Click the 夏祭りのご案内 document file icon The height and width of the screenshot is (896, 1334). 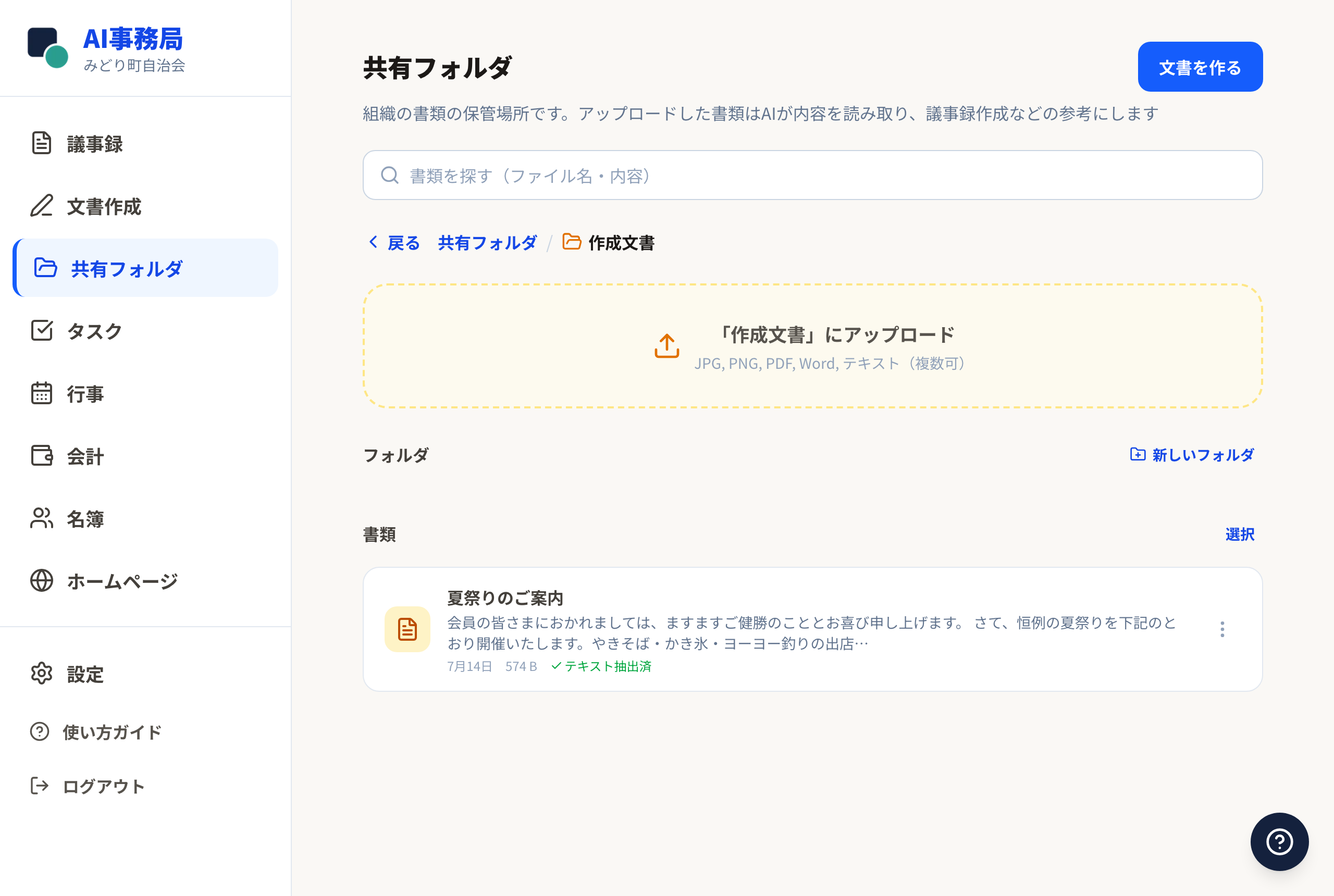tap(407, 629)
